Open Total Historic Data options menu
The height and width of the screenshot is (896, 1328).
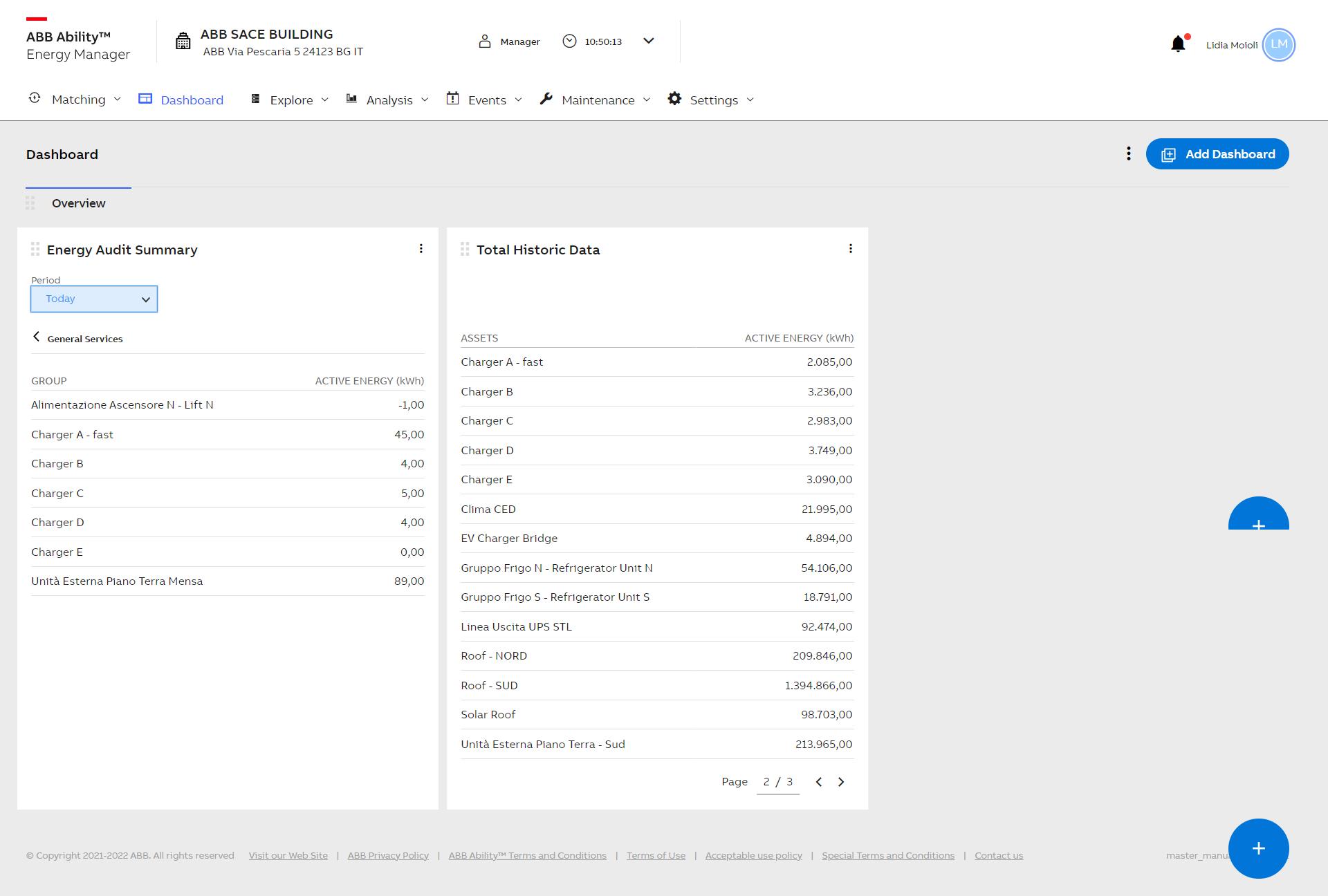pos(851,249)
